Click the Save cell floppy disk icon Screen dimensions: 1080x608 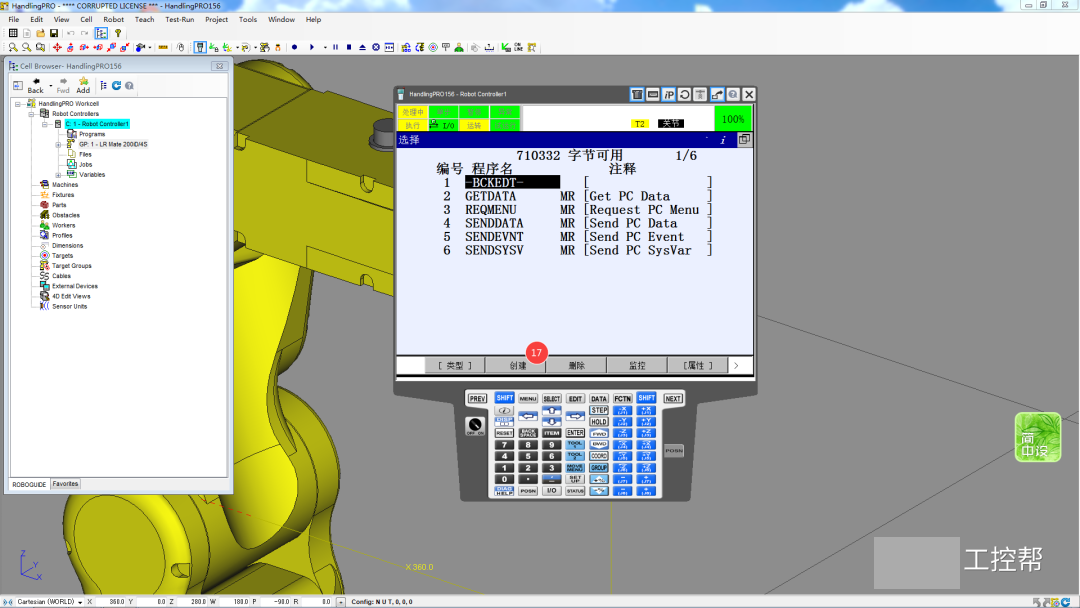click(x=54, y=33)
